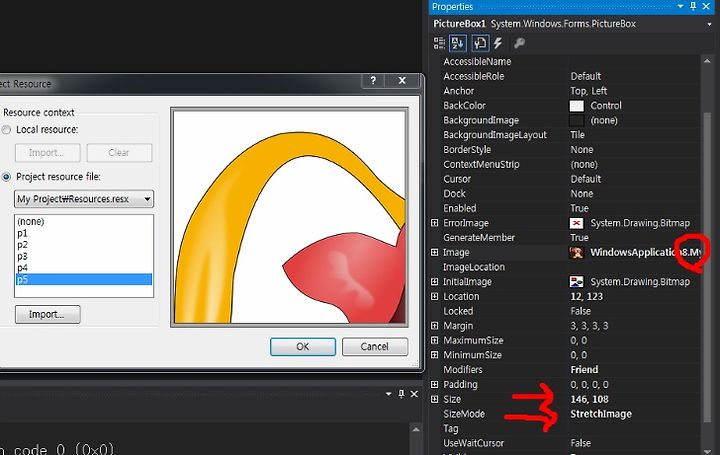The width and height of the screenshot is (720, 455).
Task: Select the Anchor value Top, Left
Action: pyautogui.click(x=589, y=91)
